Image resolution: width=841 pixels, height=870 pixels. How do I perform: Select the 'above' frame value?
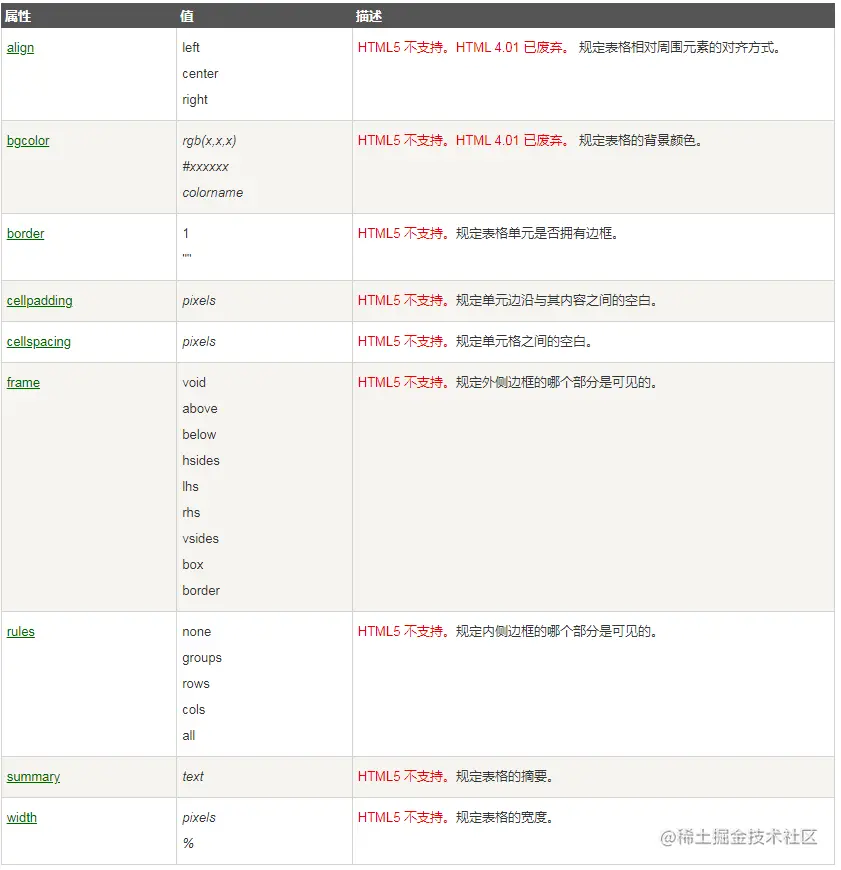click(200, 409)
